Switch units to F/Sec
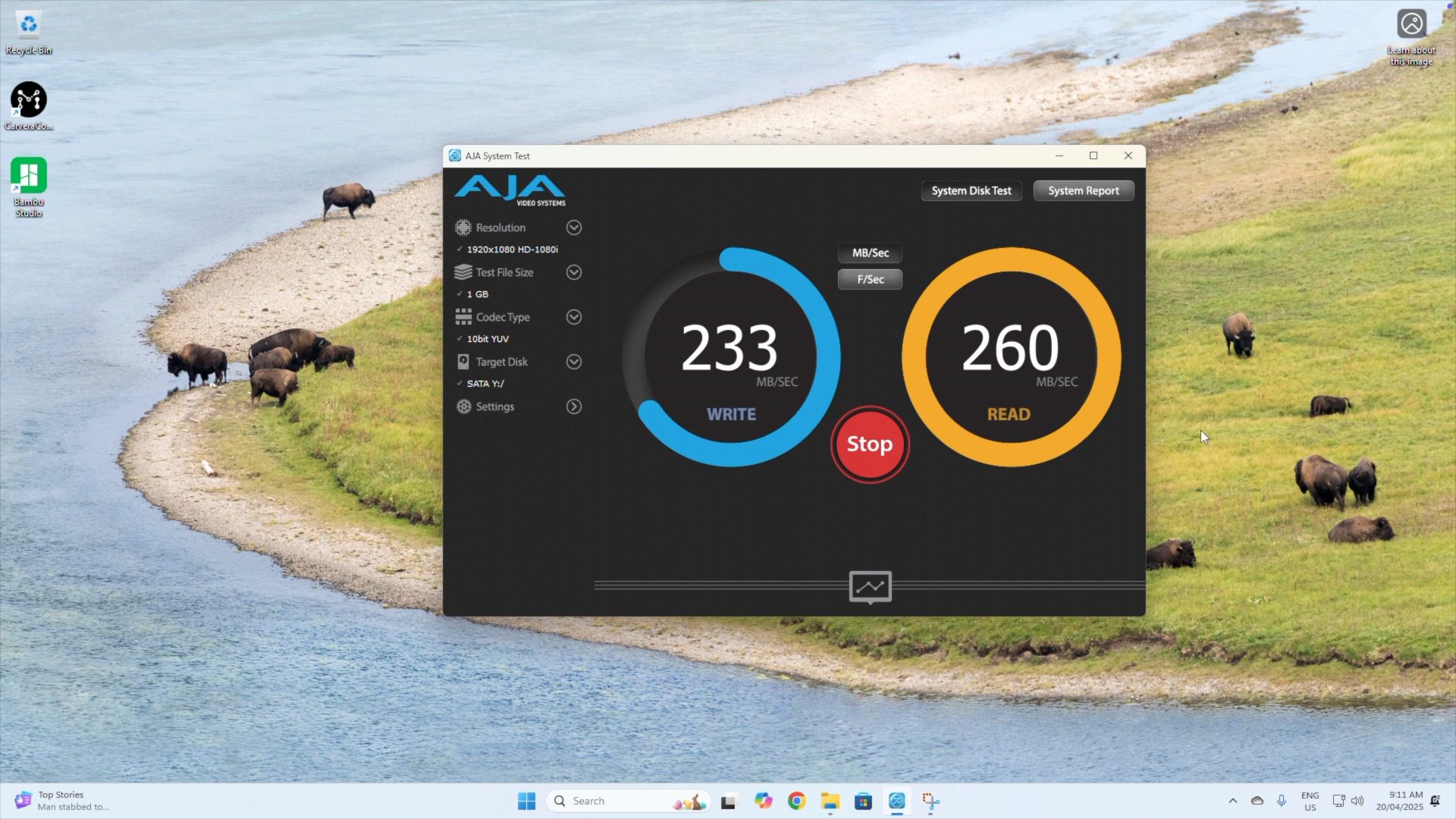The height and width of the screenshot is (819, 1456). click(x=870, y=279)
